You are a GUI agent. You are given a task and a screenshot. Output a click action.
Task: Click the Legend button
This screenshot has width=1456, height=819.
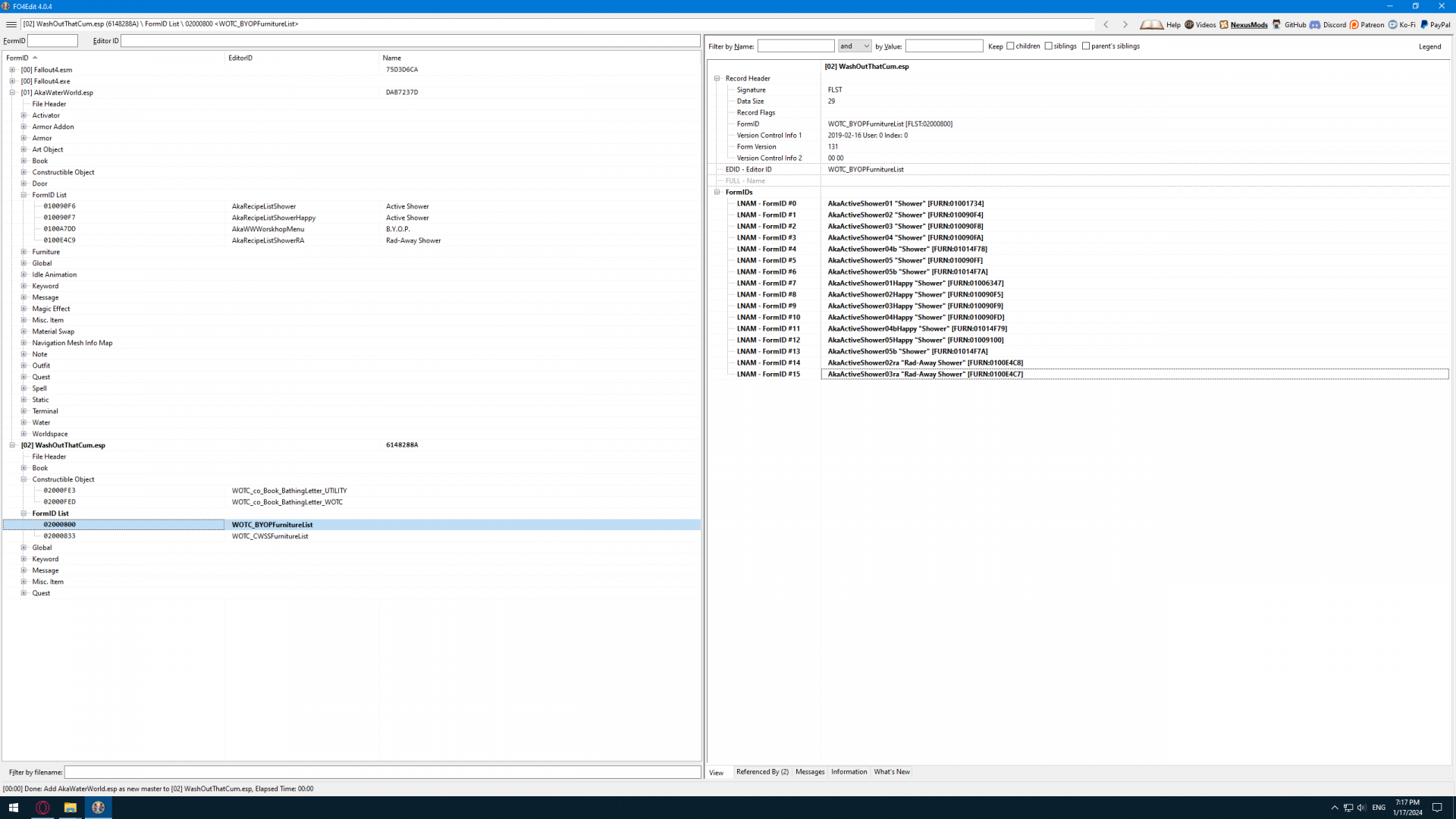[x=1429, y=46]
